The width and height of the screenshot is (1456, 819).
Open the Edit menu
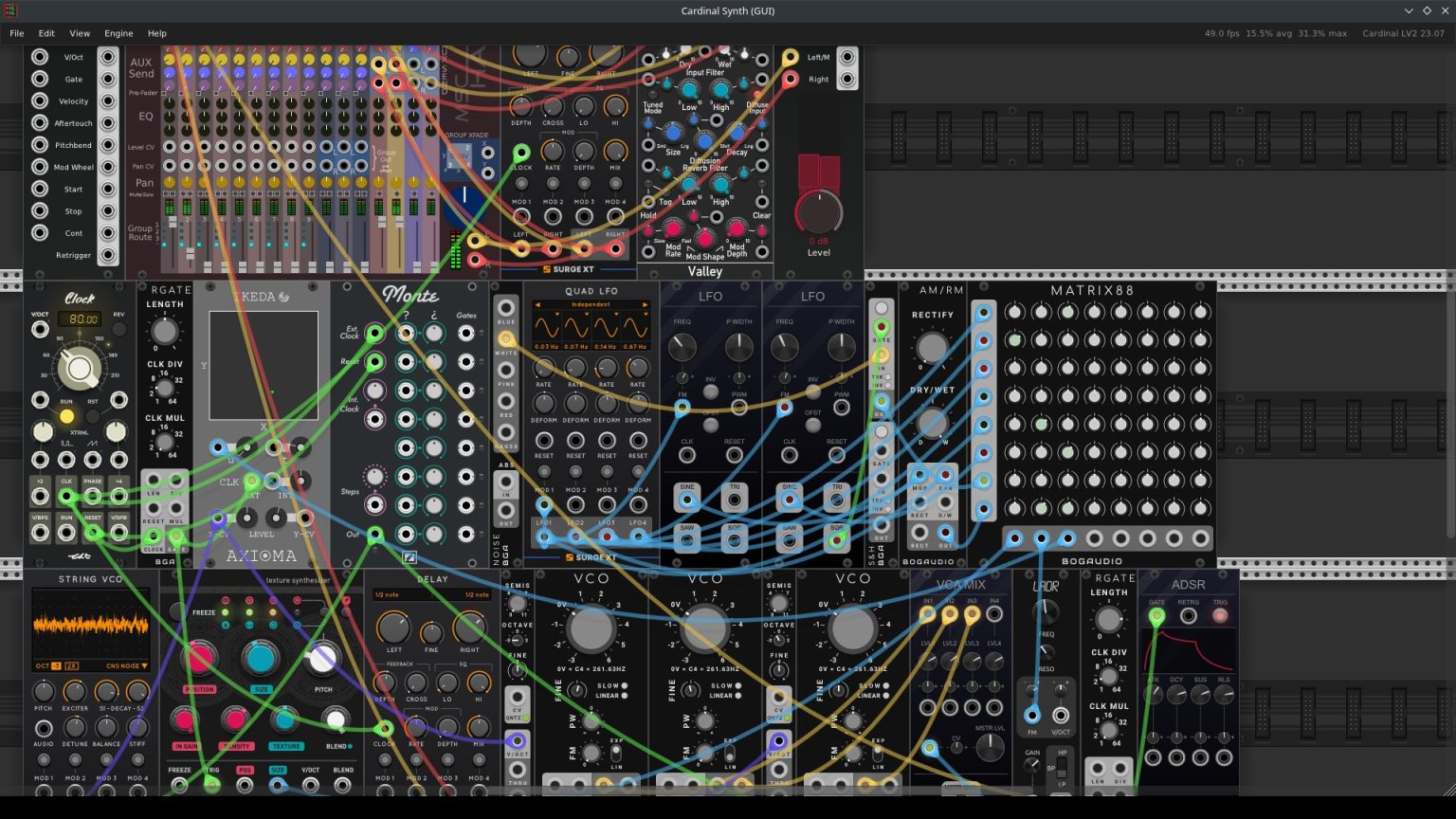point(46,33)
